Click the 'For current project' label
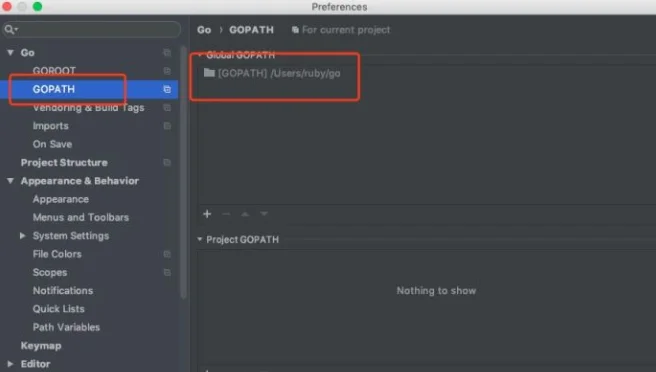The height and width of the screenshot is (372, 656). [x=346, y=30]
